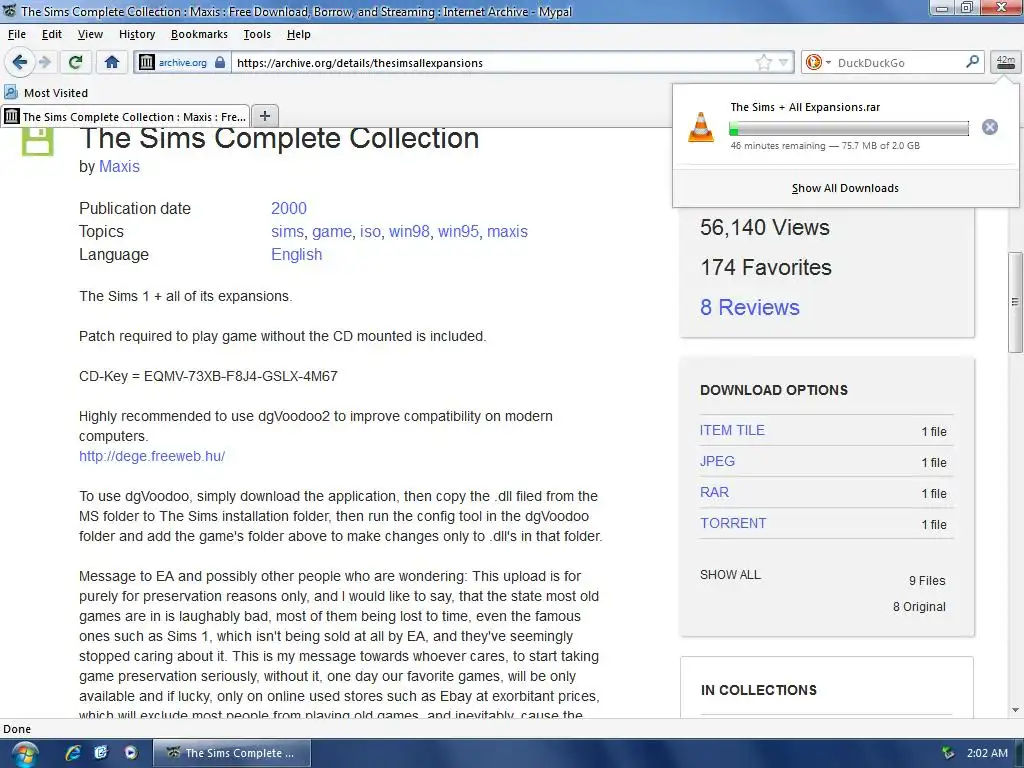The height and width of the screenshot is (768, 1024).
Task: Click the 56,140 Views text
Action: pyautogui.click(x=765, y=227)
